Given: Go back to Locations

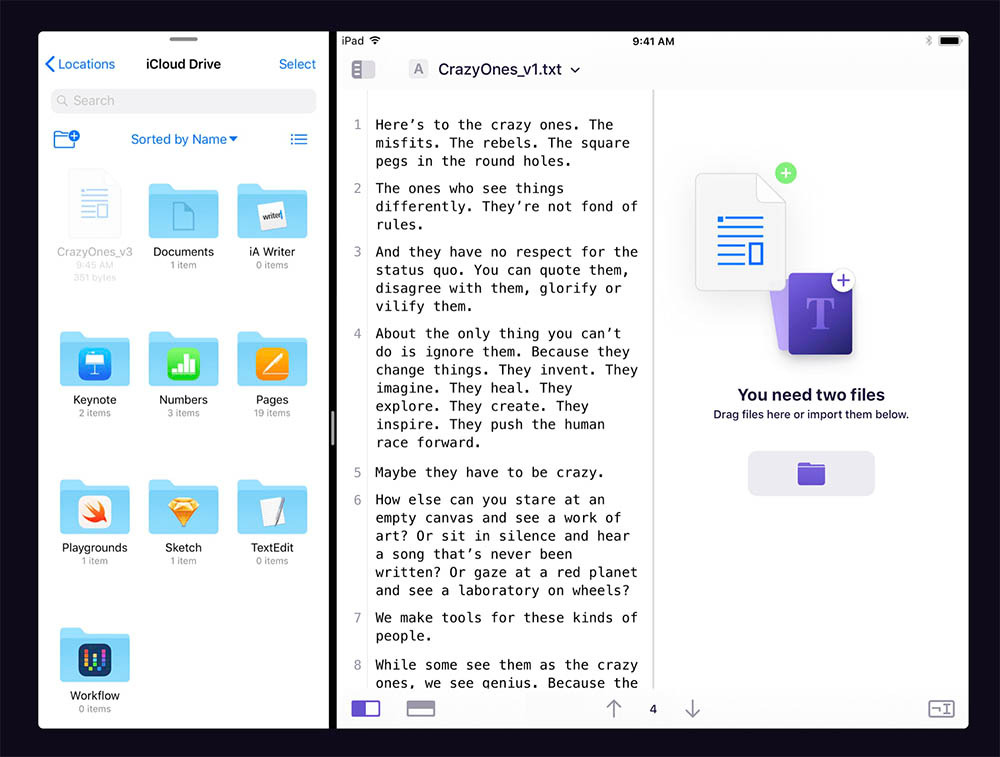Looking at the screenshot, I should pos(80,64).
